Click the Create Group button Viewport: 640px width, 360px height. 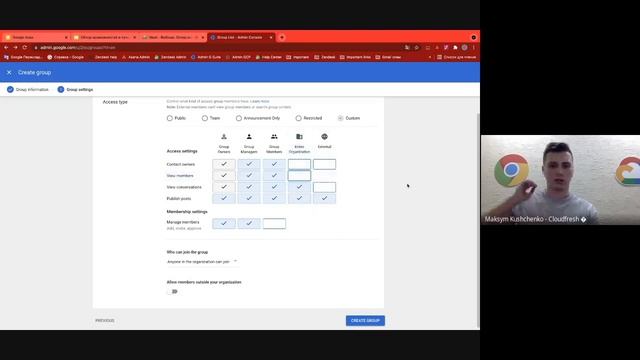click(365, 320)
